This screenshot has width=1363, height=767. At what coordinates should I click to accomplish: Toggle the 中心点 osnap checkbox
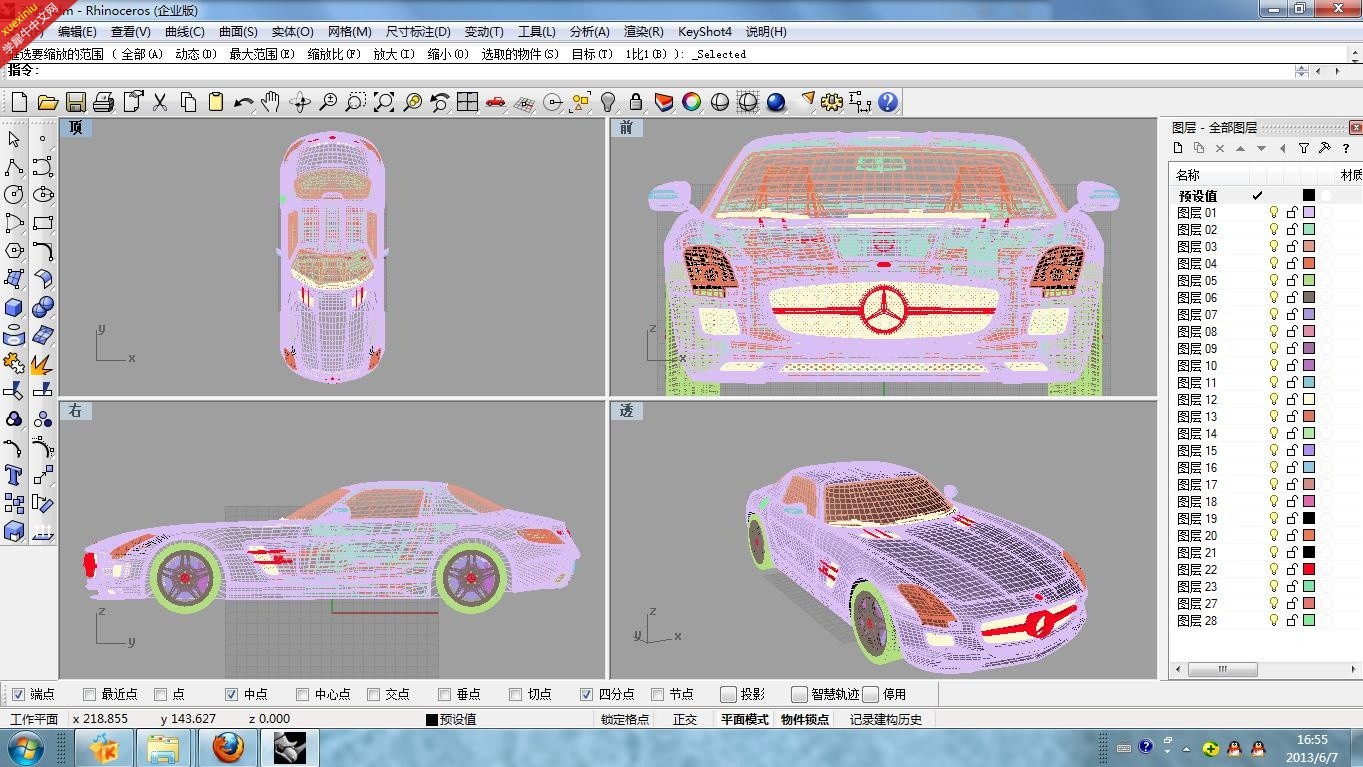(303, 694)
